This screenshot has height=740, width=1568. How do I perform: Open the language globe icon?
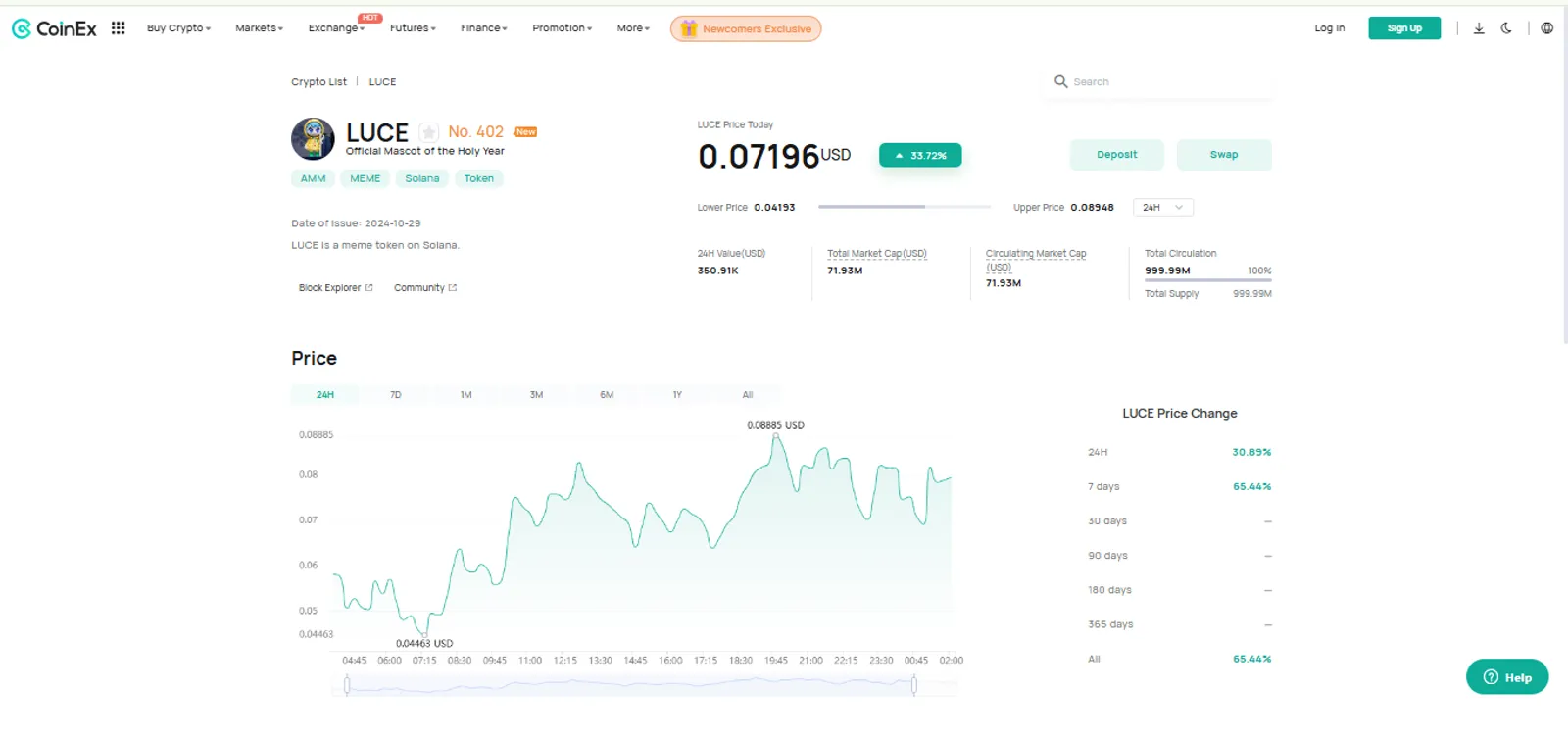1547,28
